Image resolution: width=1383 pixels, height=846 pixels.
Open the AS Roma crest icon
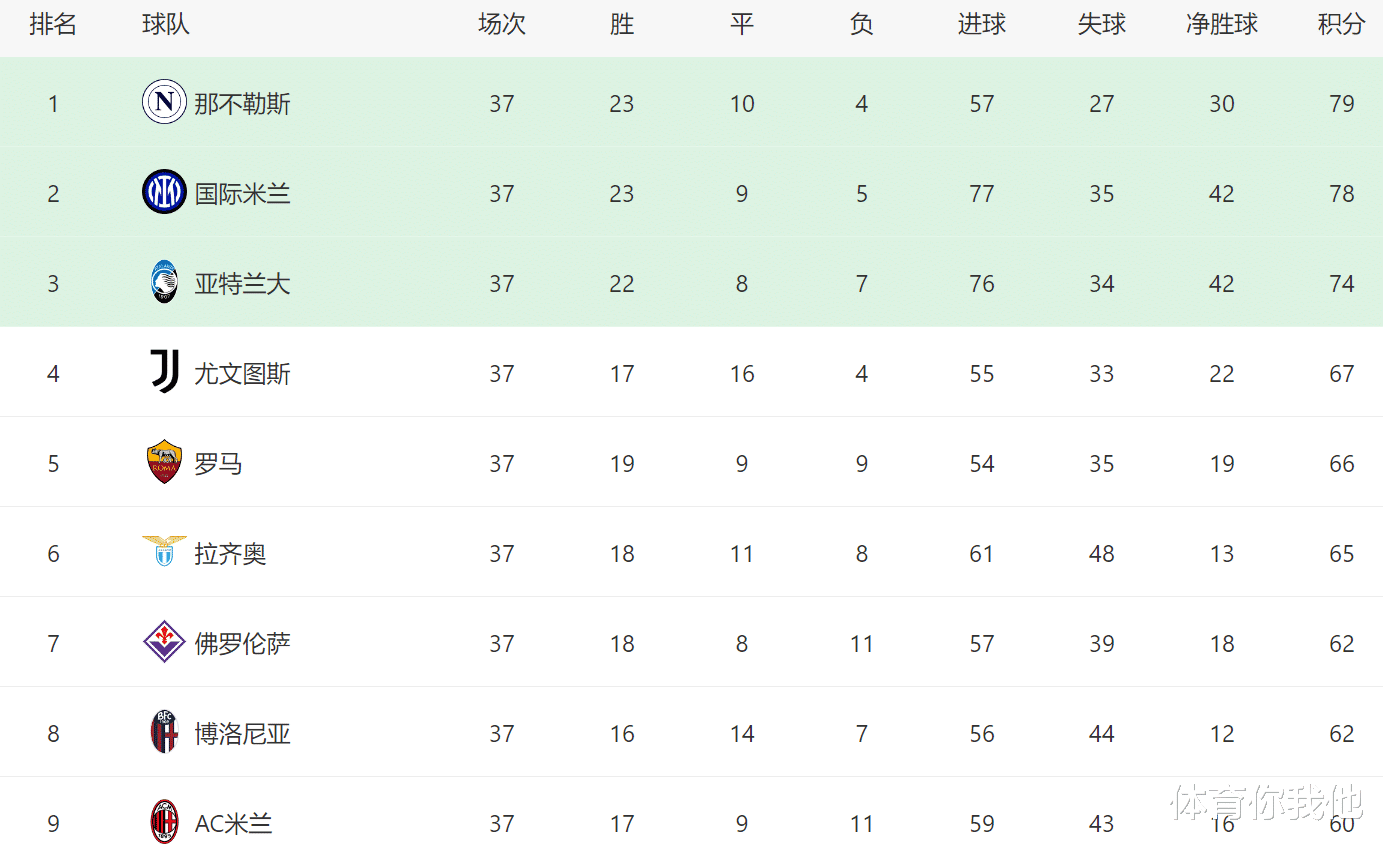(x=164, y=462)
